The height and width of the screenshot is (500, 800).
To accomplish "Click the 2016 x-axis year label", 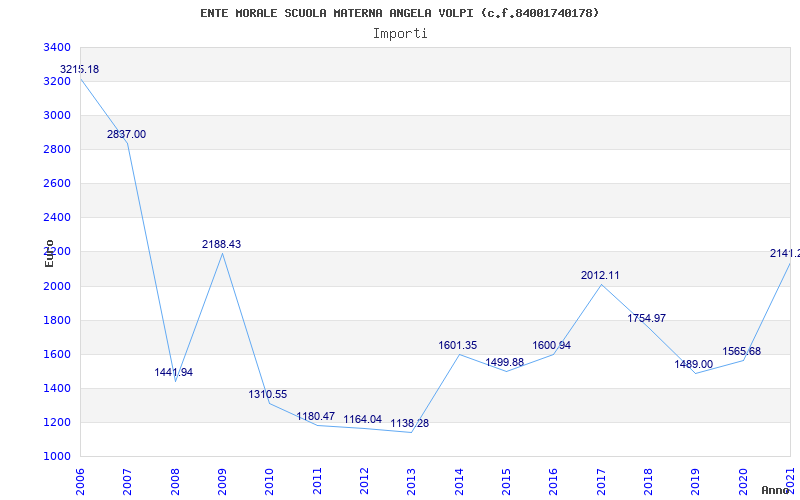I will pos(554,482).
